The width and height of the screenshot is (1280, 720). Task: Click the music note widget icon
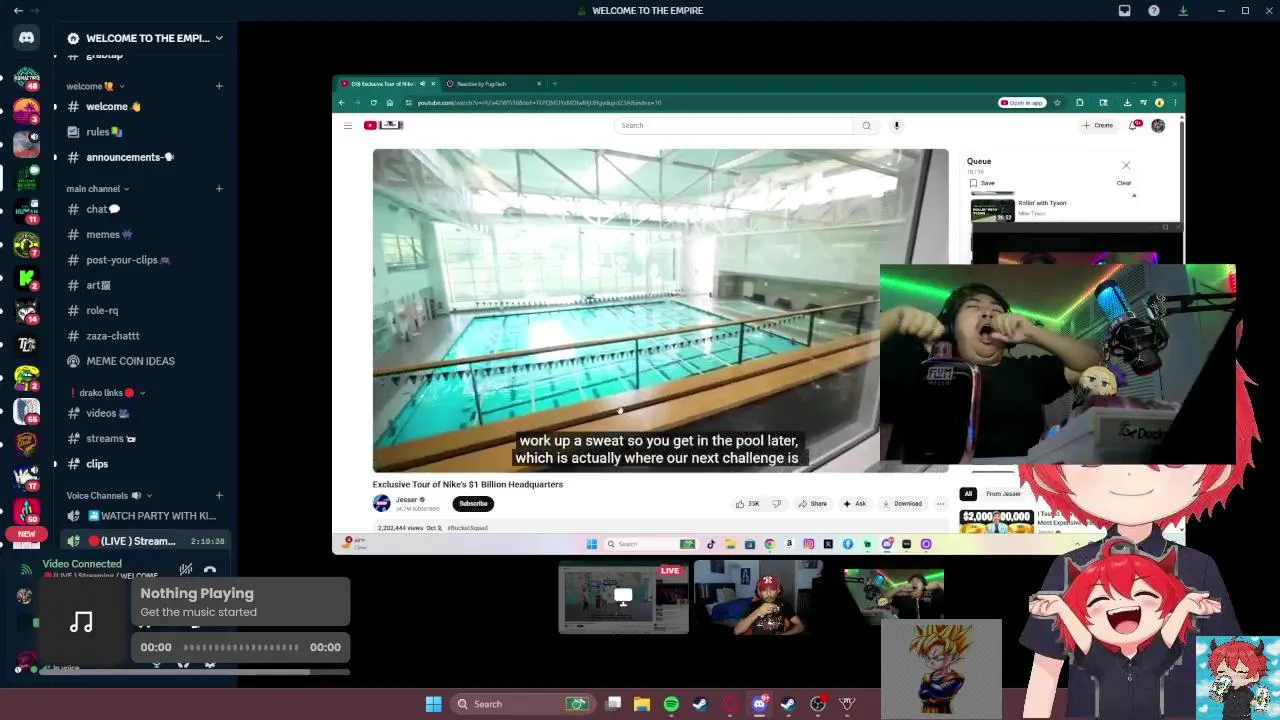(82, 622)
